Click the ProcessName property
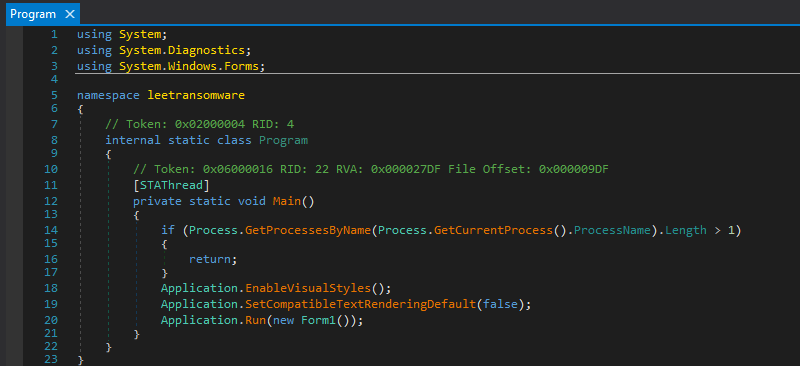The height and width of the screenshot is (366, 800). tap(611, 230)
